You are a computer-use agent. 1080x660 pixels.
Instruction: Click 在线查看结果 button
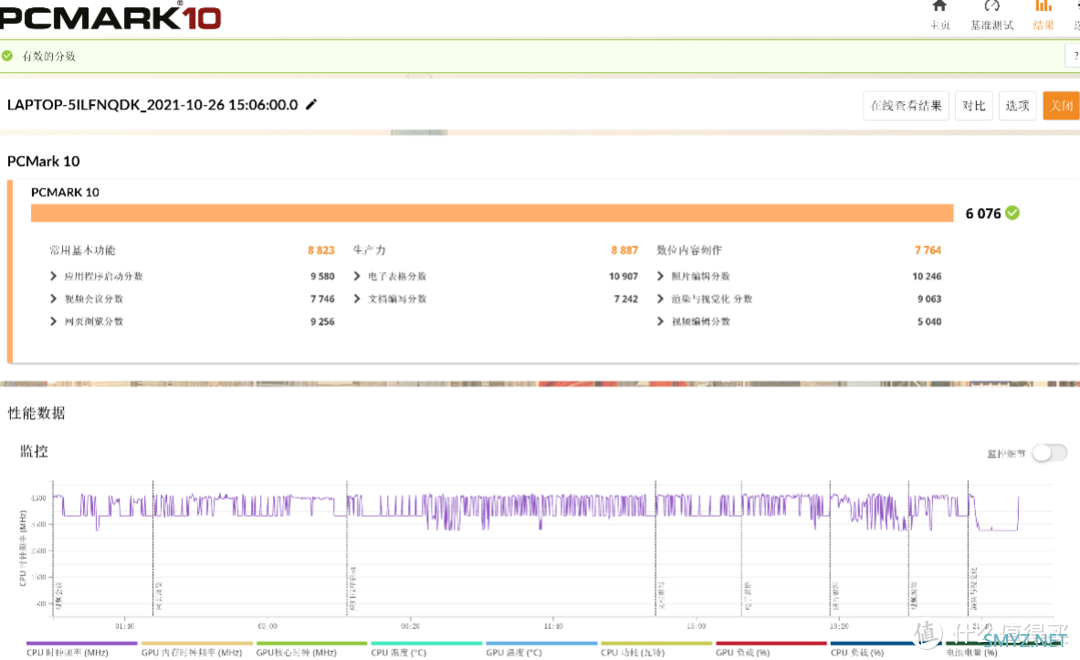coord(906,105)
